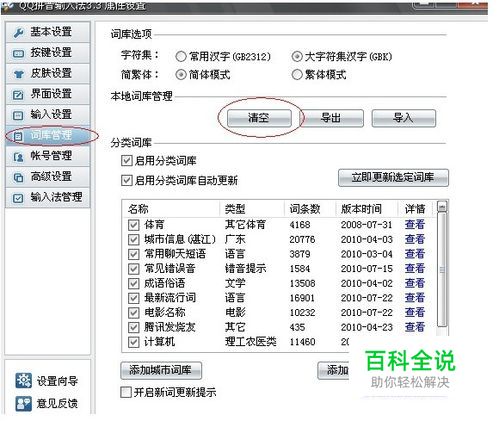Open the 帐号管理 tab
Image resolution: width=499 pixels, height=421 pixels.
pos(48,156)
